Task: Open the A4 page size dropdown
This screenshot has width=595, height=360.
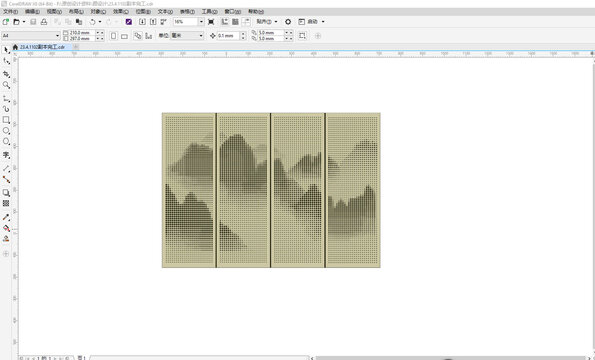Action: coord(31,36)
